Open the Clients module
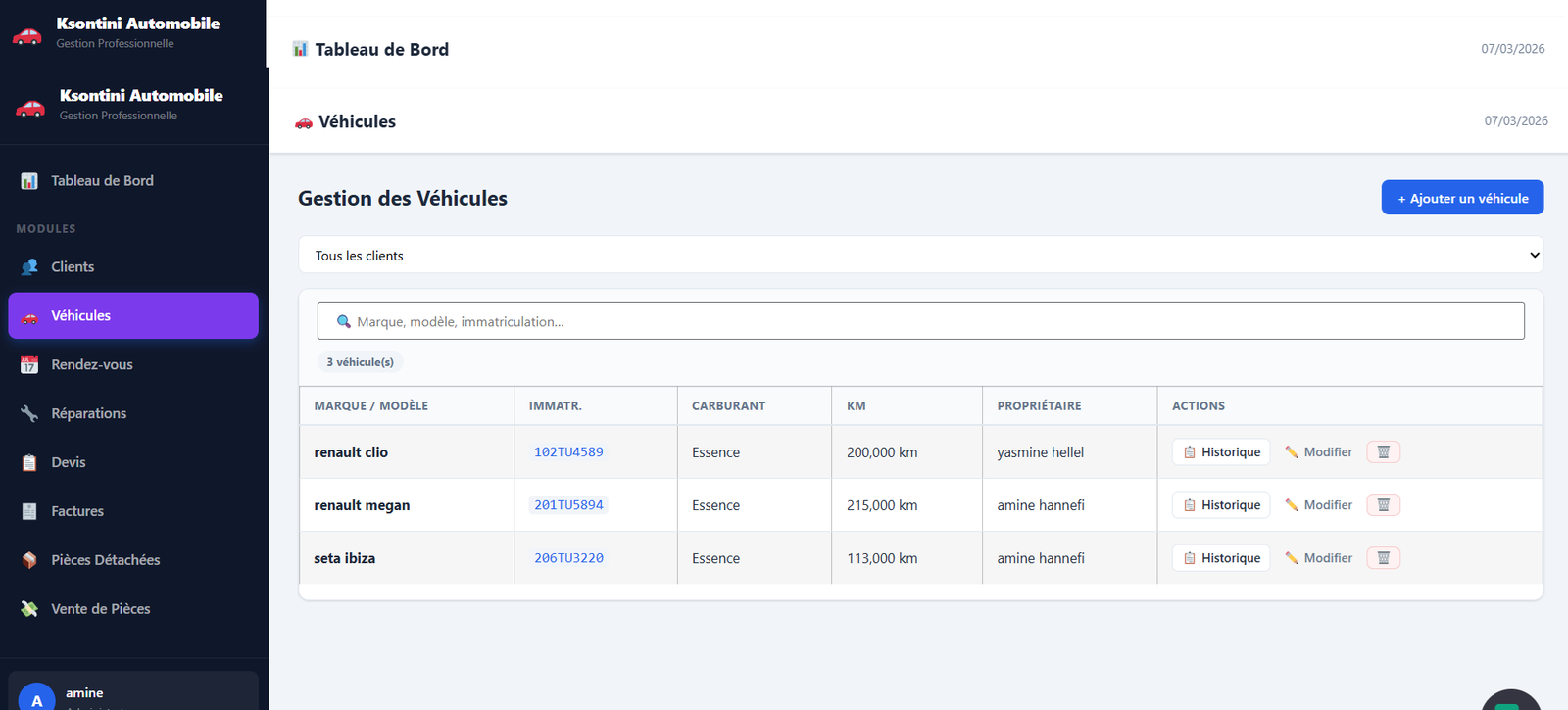The height and width of the screenshot is (710, 1568). (x=73, y=266)
